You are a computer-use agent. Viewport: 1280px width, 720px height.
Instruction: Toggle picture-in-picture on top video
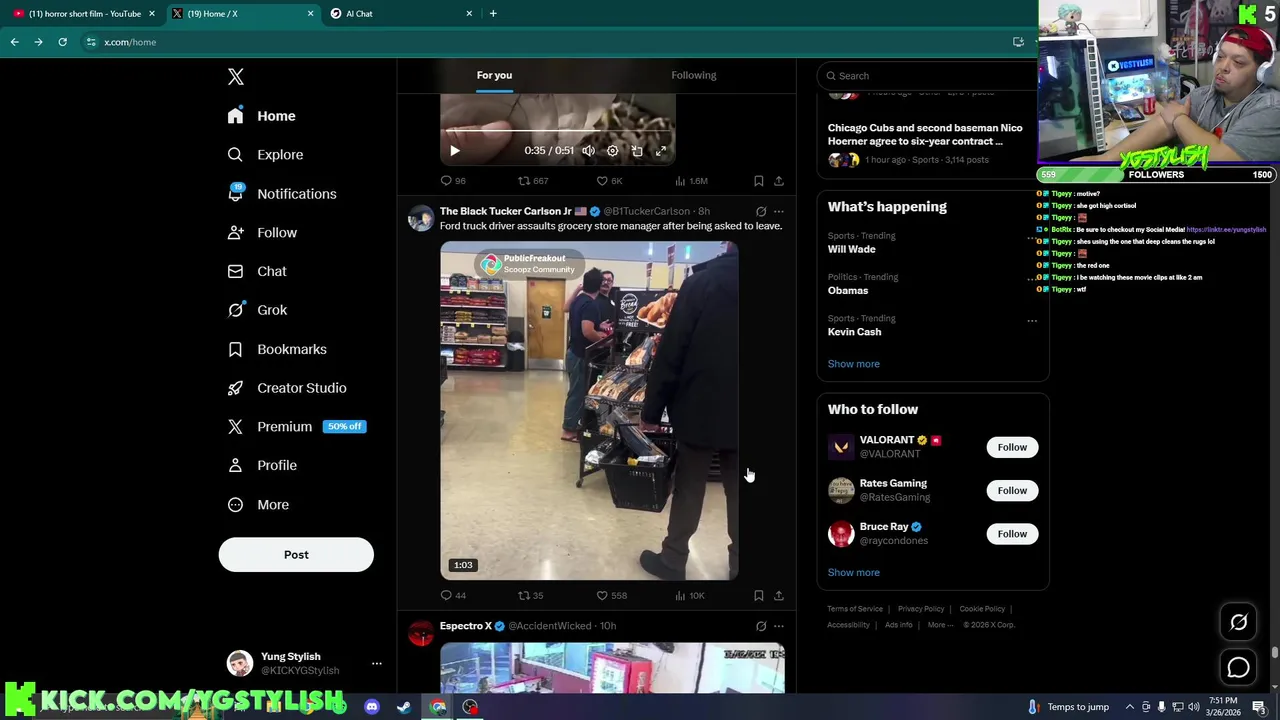click(637, 151)
